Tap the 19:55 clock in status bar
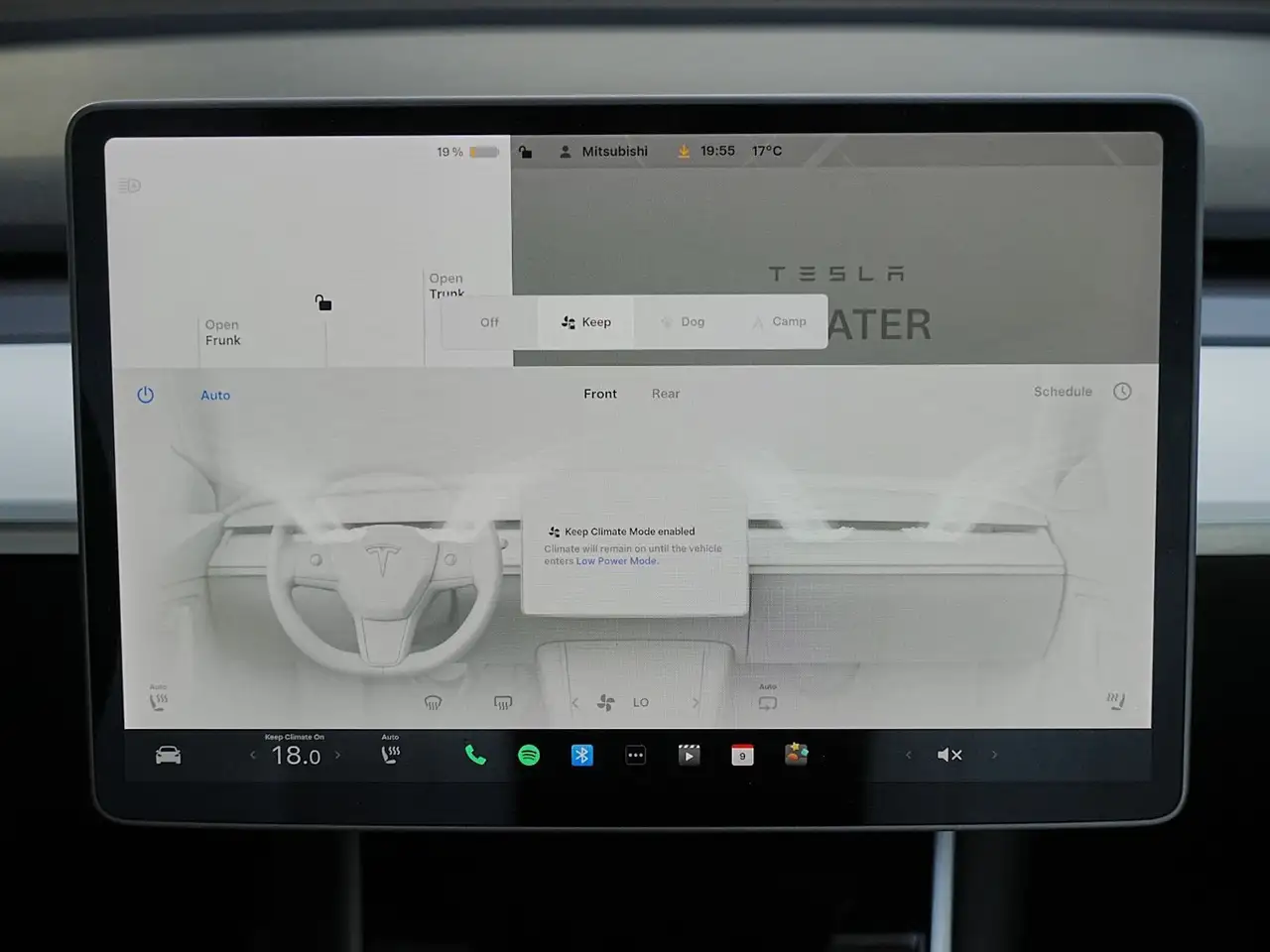The width and height of the screenshot is (1270, 952). pos(717,151)
